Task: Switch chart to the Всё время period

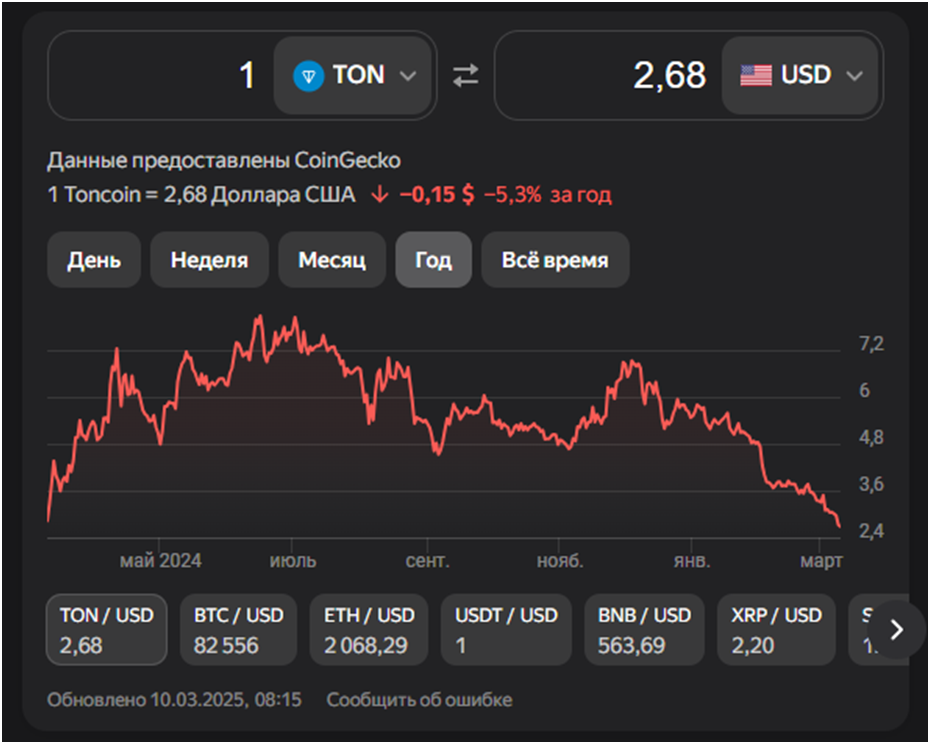Action: (x=555, y=260)
